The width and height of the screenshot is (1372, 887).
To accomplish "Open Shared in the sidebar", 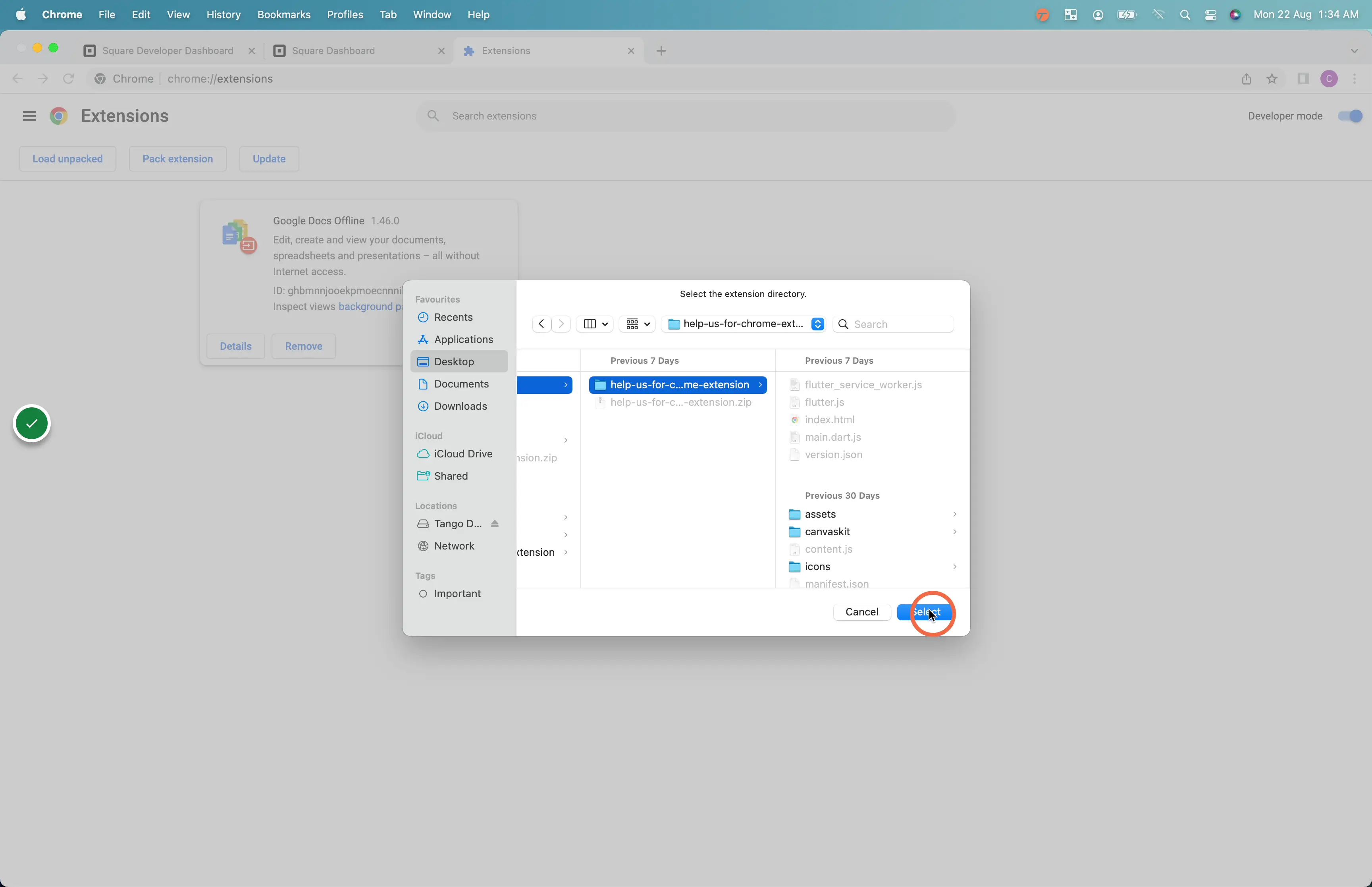I will (459, 476).
